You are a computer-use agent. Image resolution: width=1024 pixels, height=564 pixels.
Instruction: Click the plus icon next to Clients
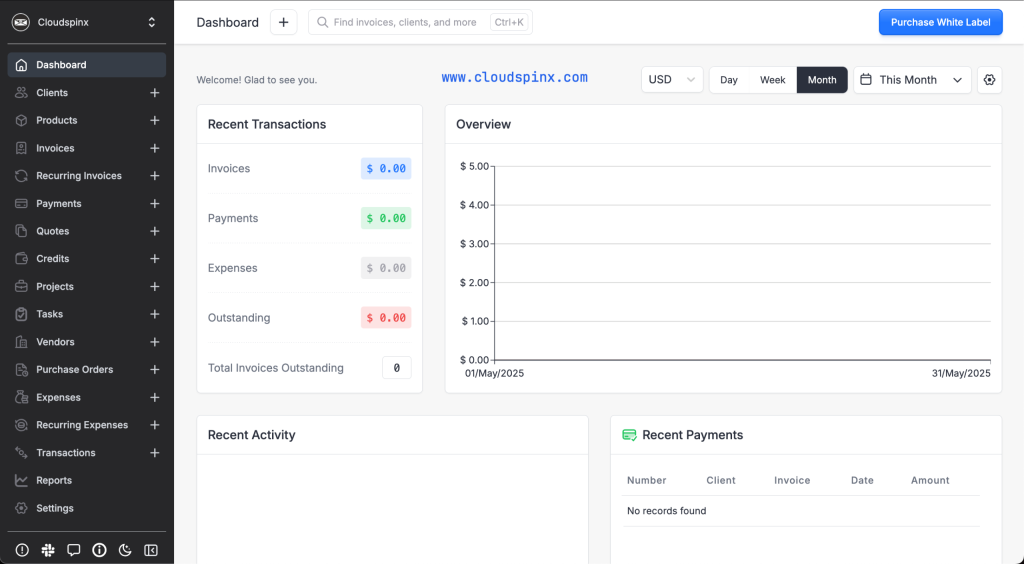pos(154,93)
